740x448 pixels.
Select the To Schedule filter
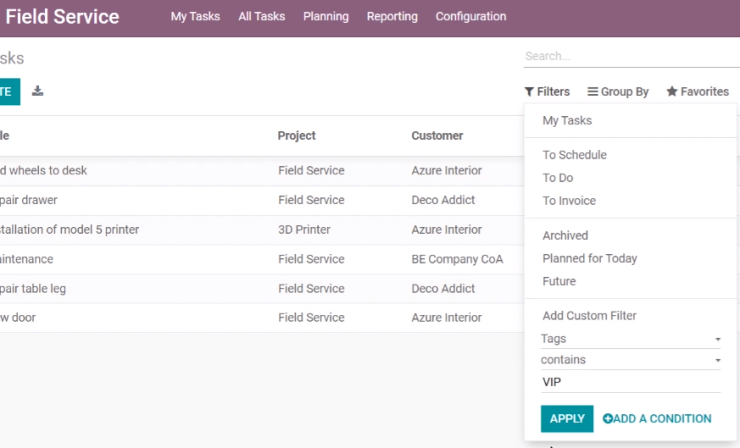[x=574, y=155]
